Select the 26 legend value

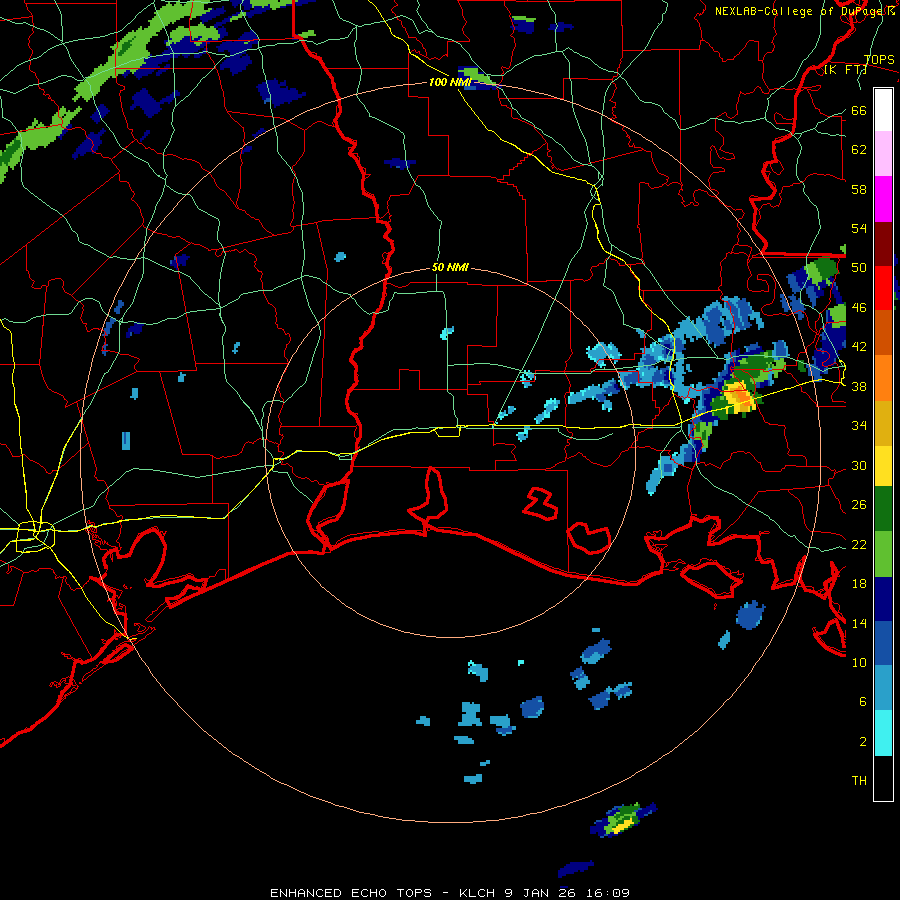(x=859, y=505)
